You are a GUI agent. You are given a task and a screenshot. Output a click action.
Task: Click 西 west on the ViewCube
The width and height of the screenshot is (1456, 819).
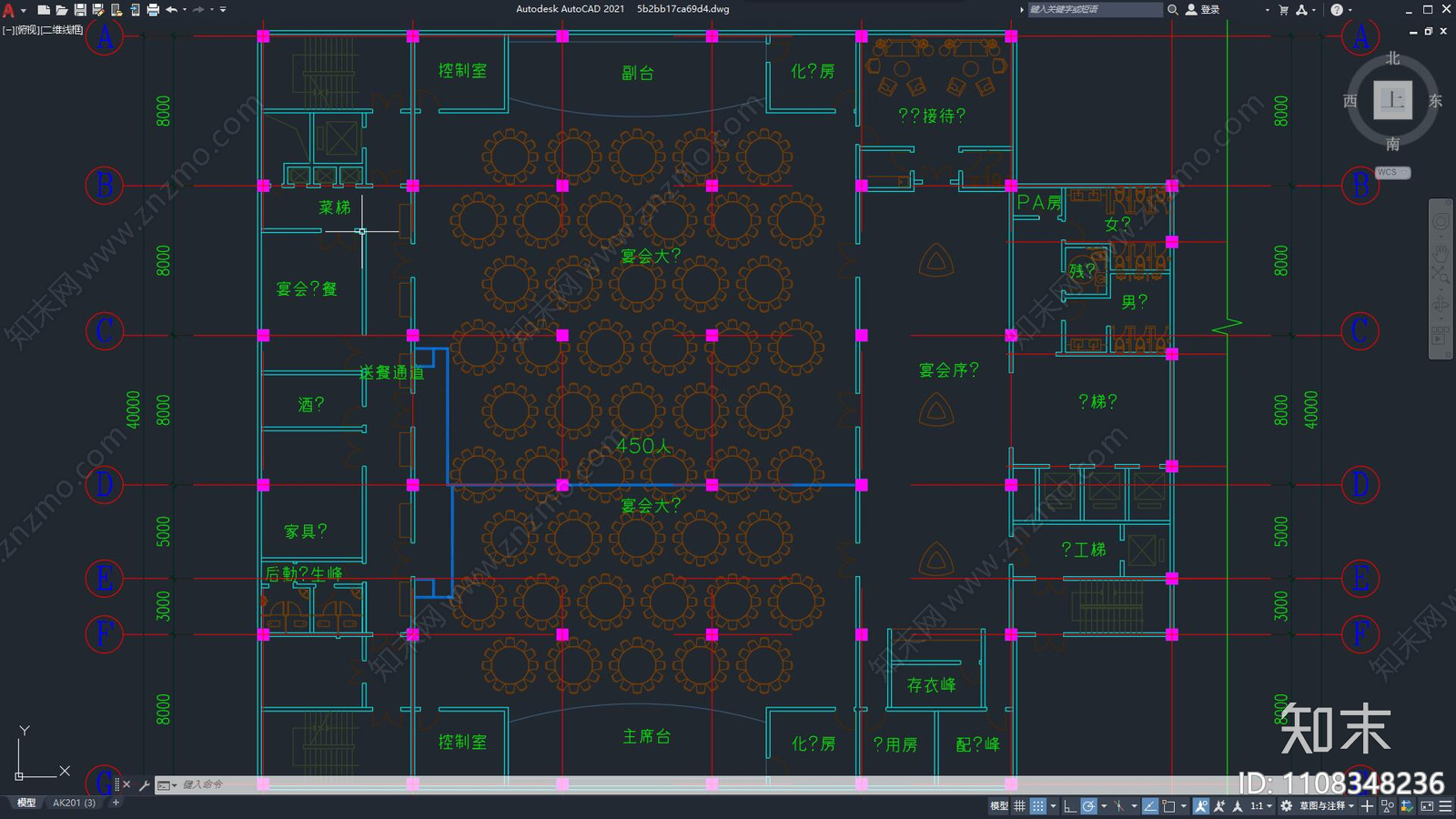pos(1350,101)
